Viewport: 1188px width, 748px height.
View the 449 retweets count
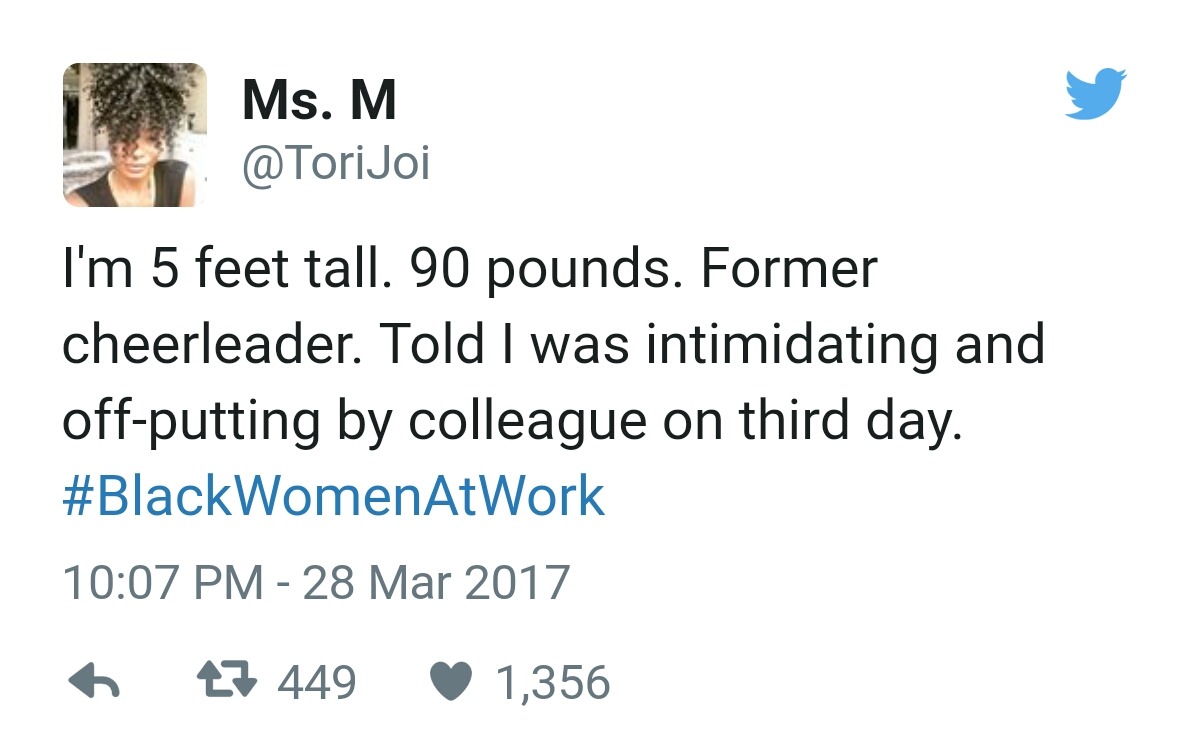click(316, 683)
